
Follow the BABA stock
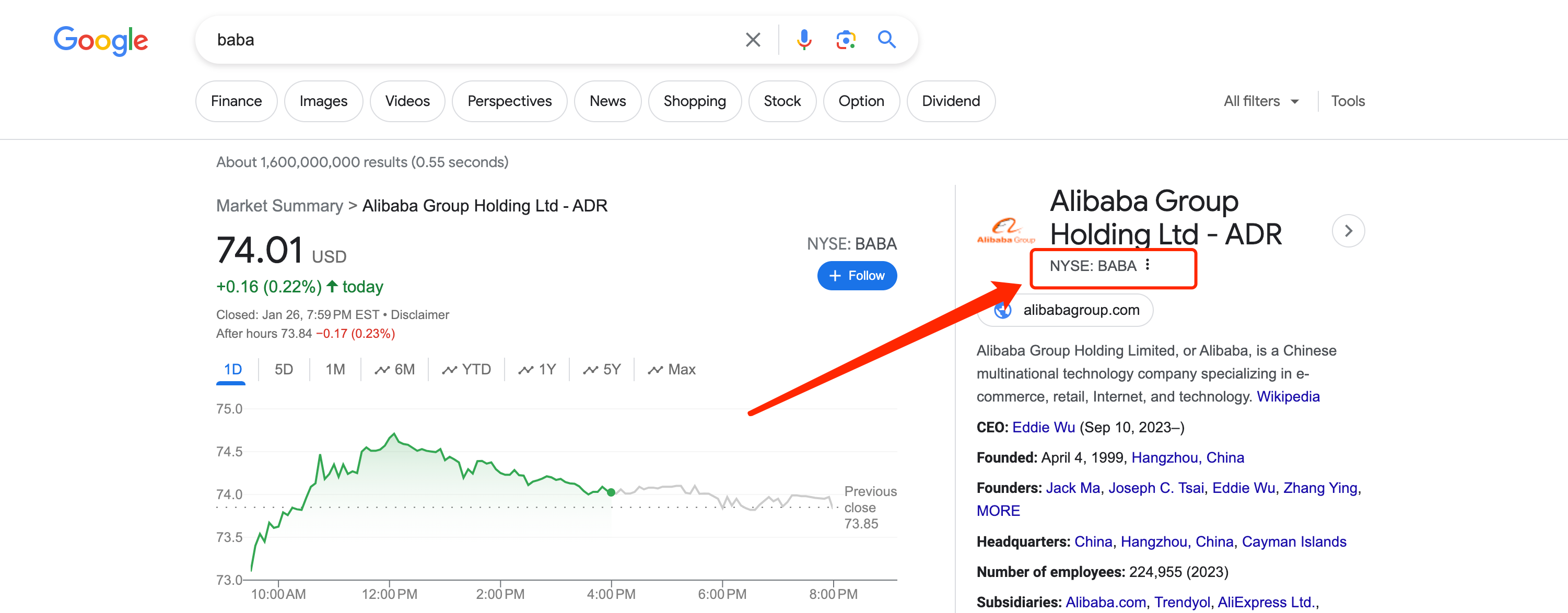pyautogui.click(x=857, y=276)
